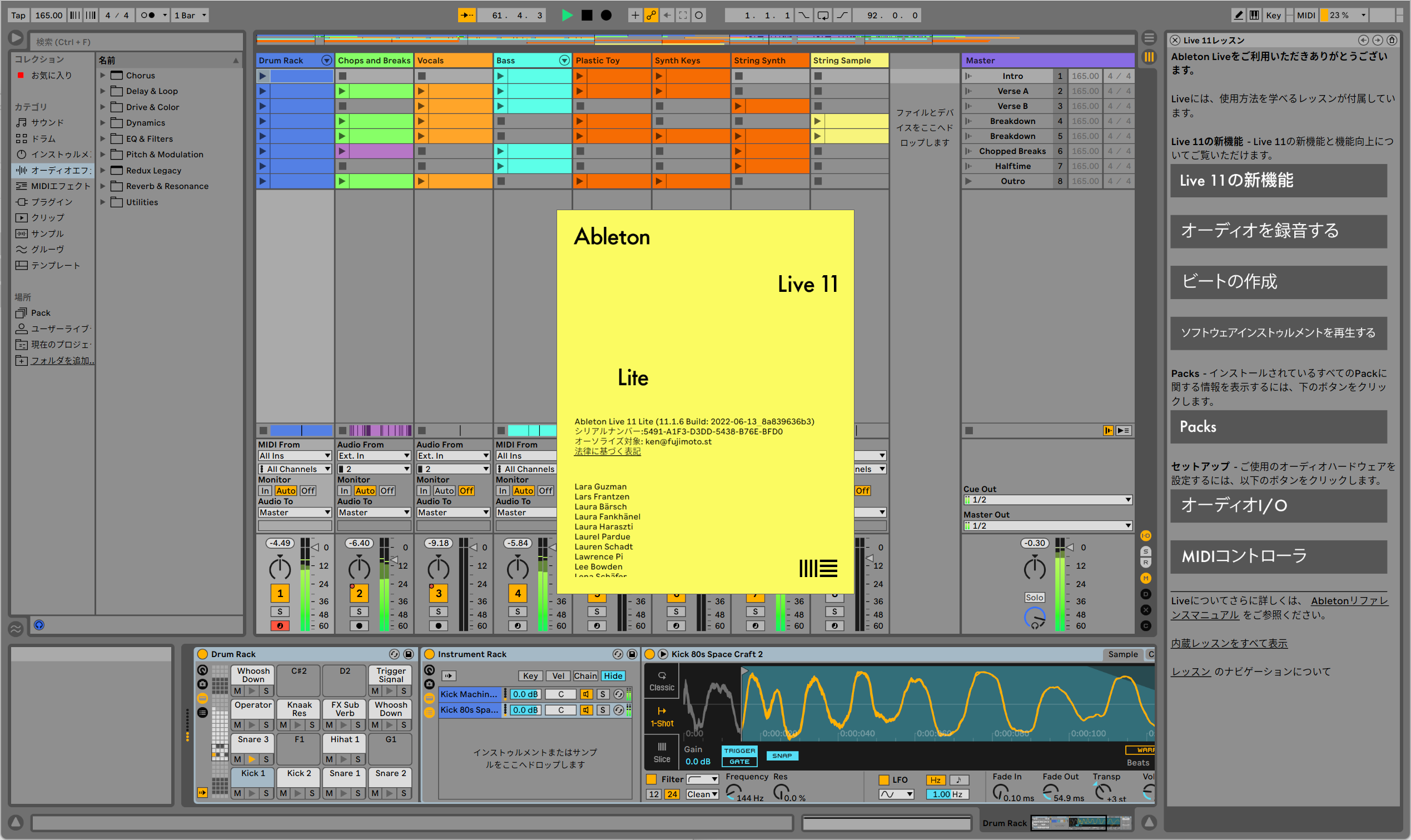Open the quantization 1 Bar menu
Screen dimensions: 1411x840
click(x=190, y=15)
